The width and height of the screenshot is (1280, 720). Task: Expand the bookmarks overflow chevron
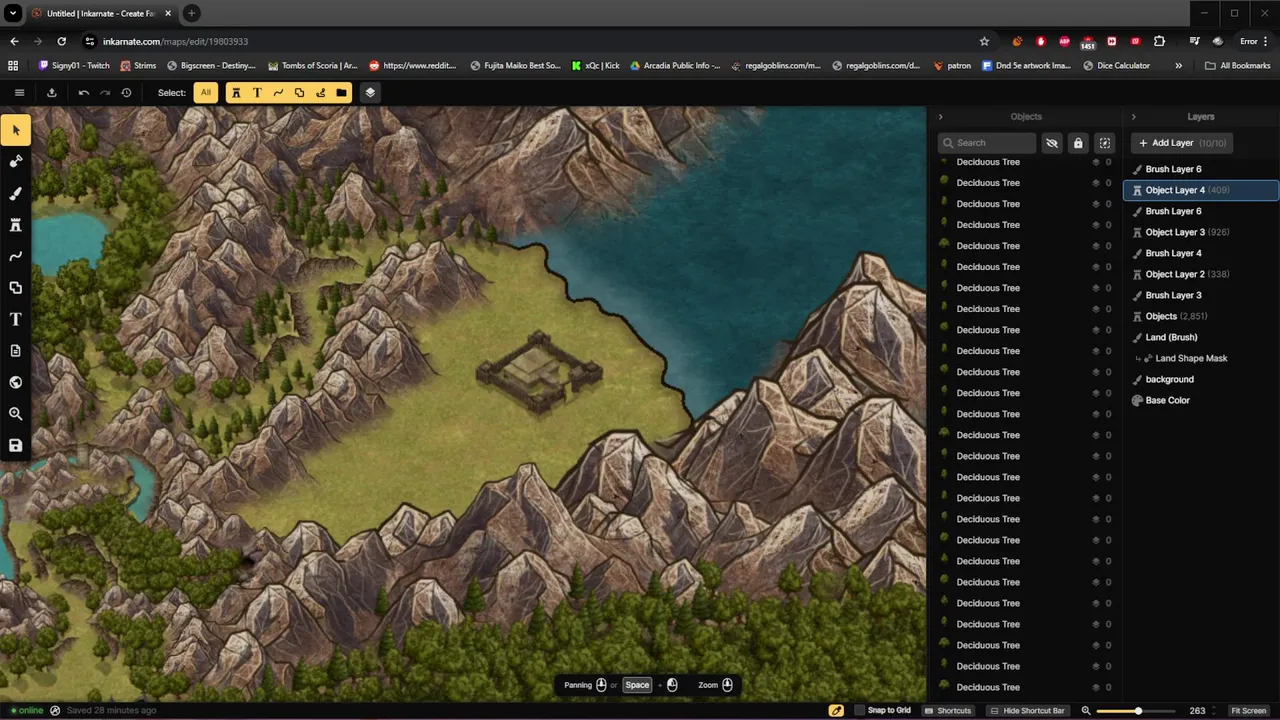(x=1178, y=66)
